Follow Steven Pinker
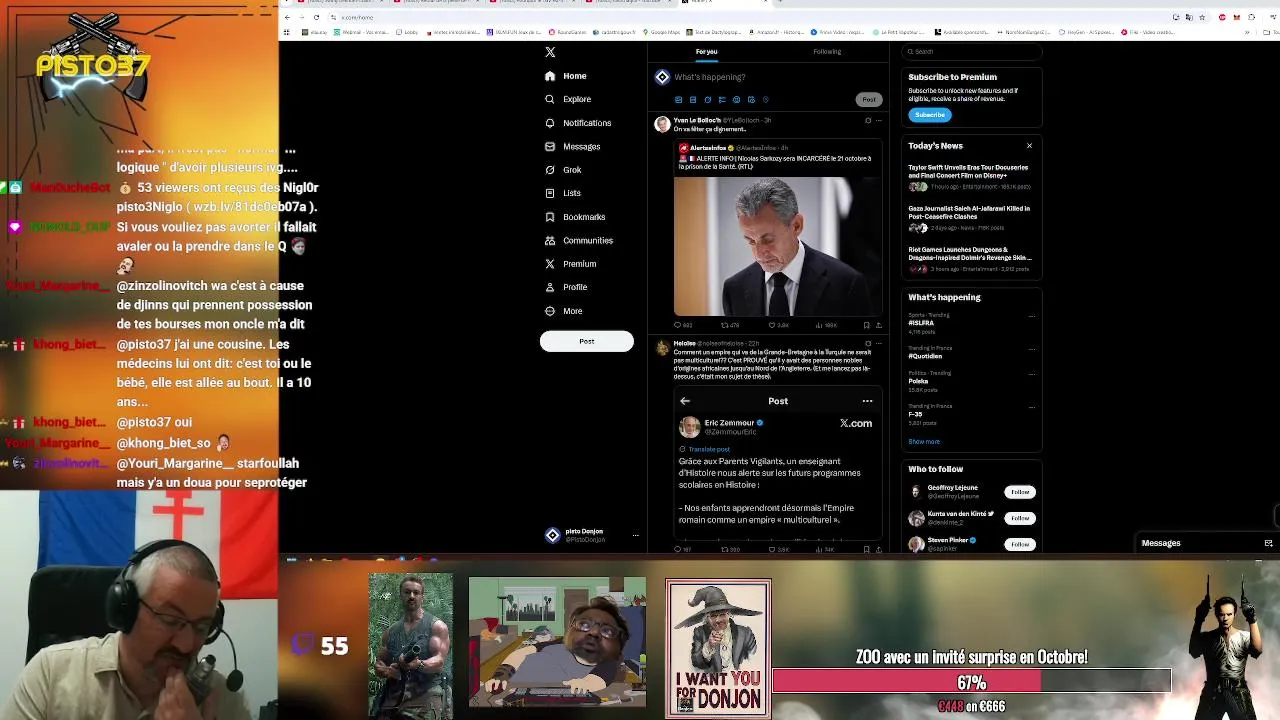Viewport: 1280px width, 720px height. [1020, 544]
